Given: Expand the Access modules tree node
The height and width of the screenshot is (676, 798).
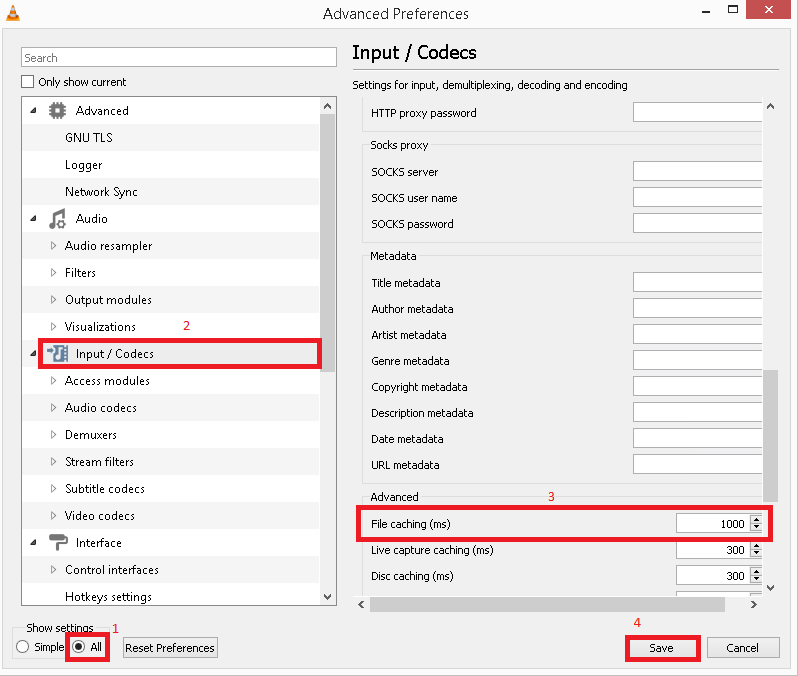Looking at the screenshot, I should (x=54, y=381).
